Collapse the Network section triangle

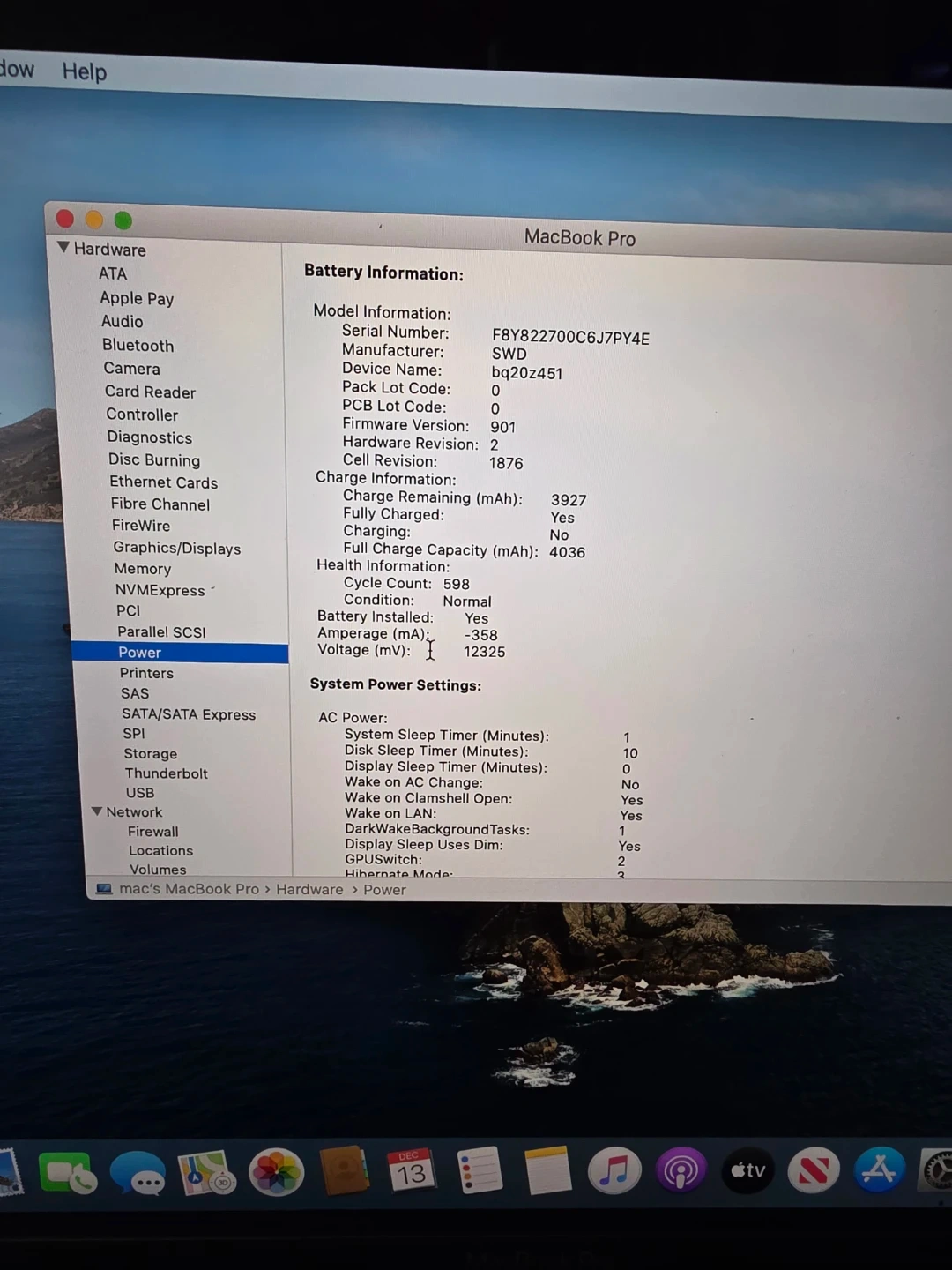97,811
